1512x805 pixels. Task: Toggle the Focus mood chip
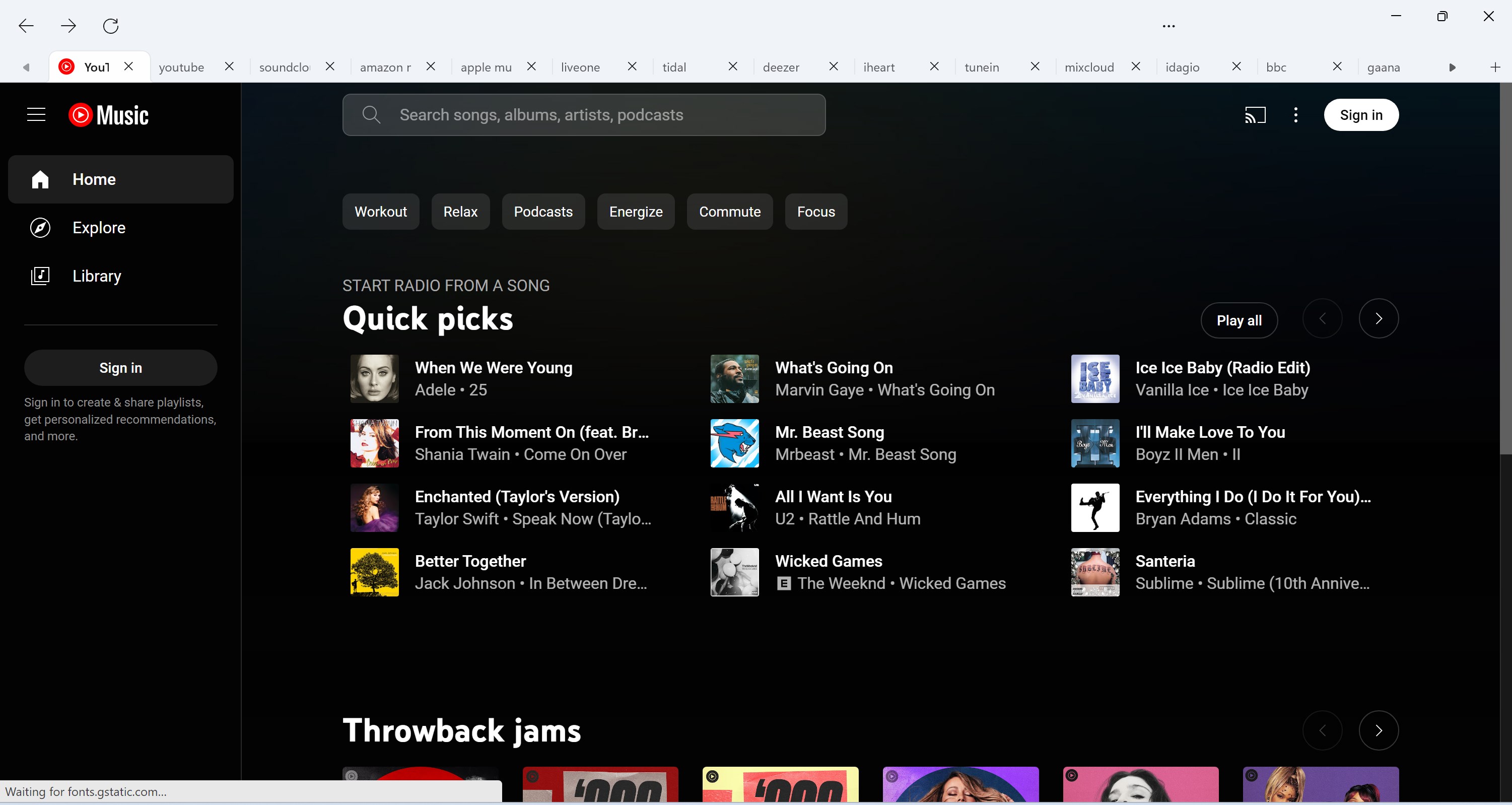(x=815, y=212)
